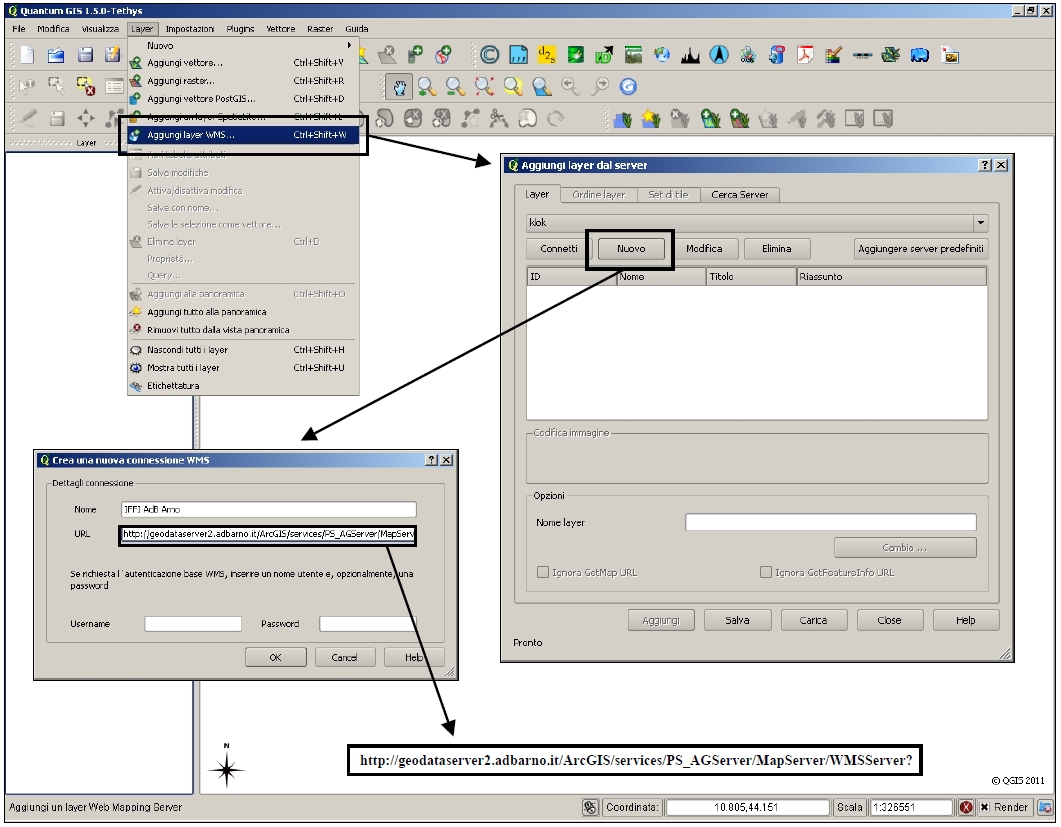Image resolution: width=1061 pixels, height=827 pixels.
Task: Open the Impostazioni menu
Action: click(x=189, y=28)
